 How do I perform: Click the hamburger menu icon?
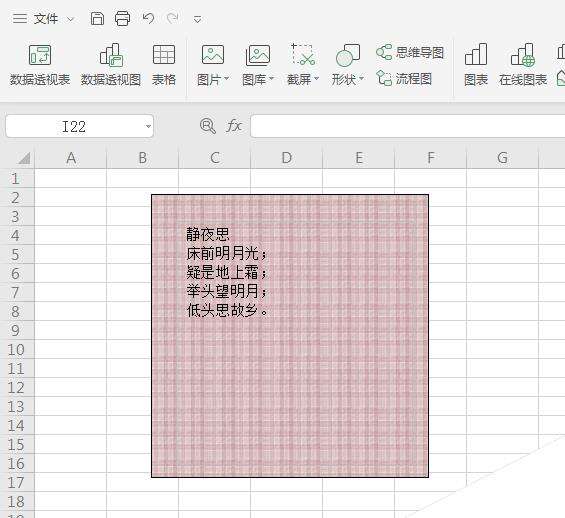pos(19,18)
